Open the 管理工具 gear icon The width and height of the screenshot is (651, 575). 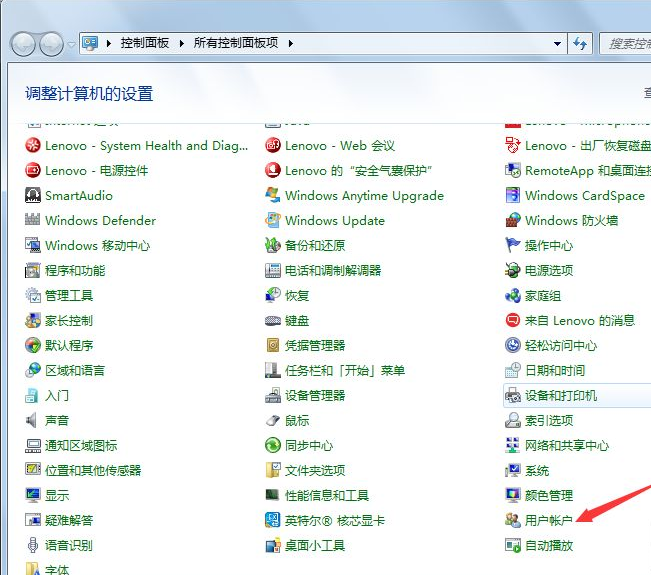[x=33, y=296]
